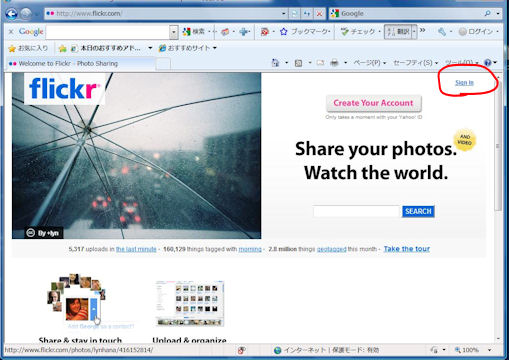Expand the Google toolbar search box dropdown
509x360 pixels.
(173, 32)
